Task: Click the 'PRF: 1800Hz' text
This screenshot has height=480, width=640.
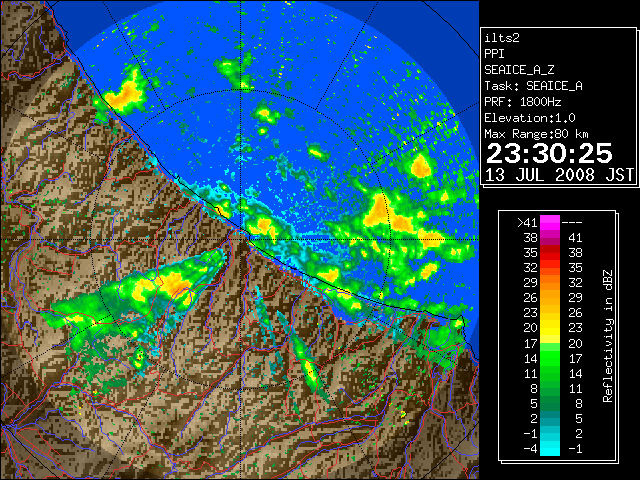Action: coord(522,102)
